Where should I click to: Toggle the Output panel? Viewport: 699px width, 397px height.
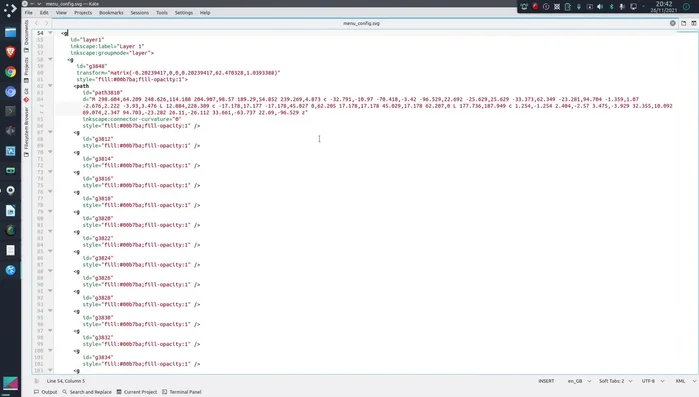(x=45, y=392)
